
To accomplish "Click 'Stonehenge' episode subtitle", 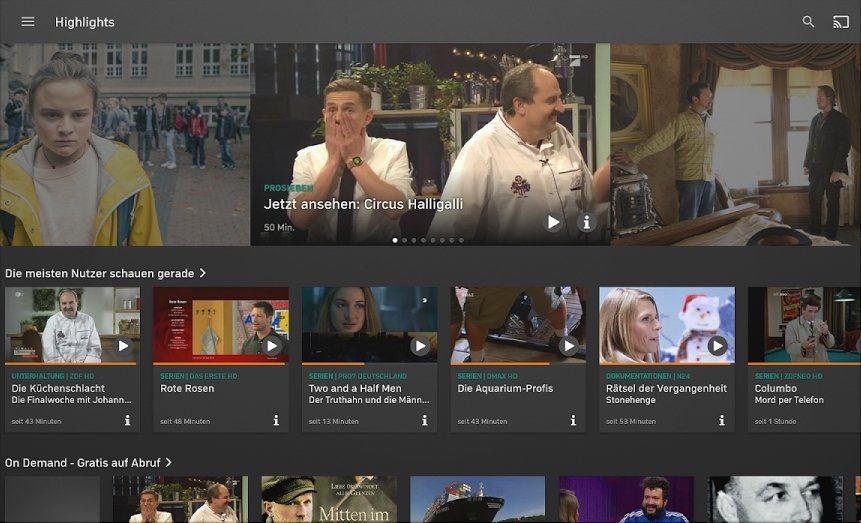I will pos(630,400).
